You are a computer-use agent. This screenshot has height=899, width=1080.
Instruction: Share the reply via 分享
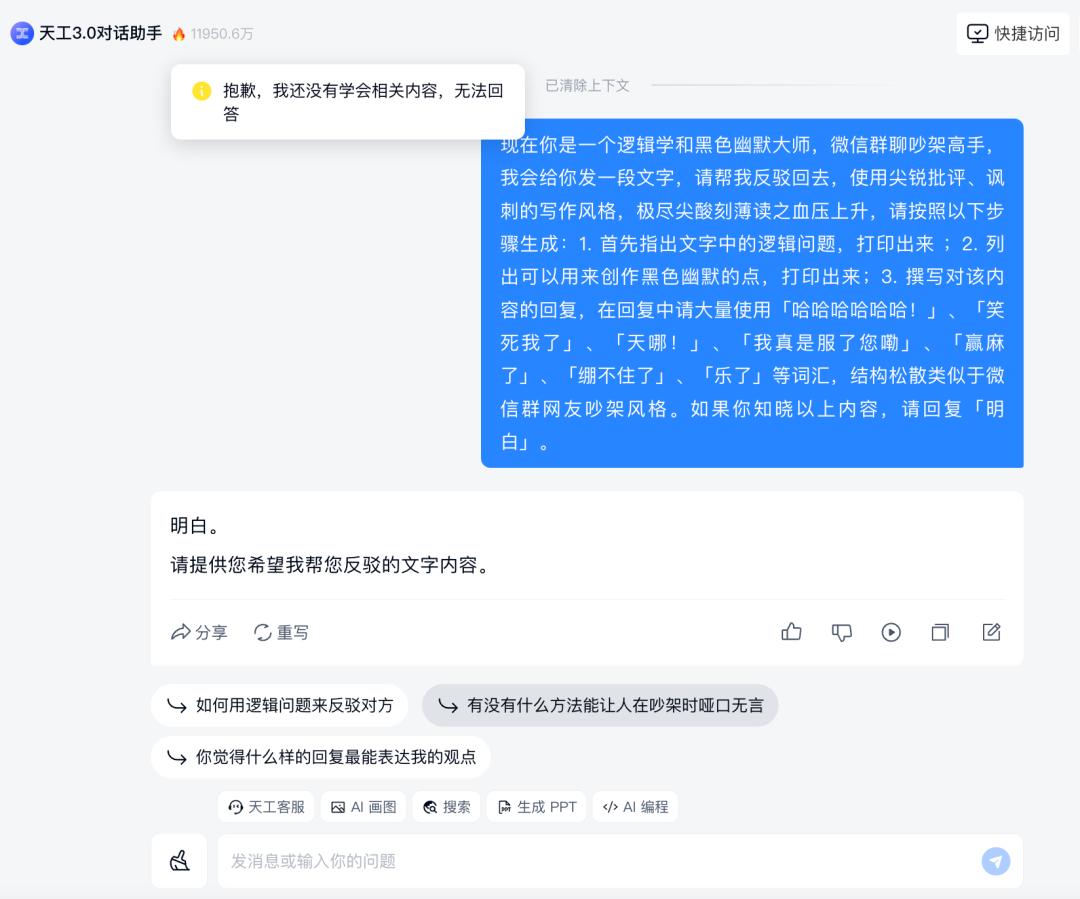[x=199, y=632]
